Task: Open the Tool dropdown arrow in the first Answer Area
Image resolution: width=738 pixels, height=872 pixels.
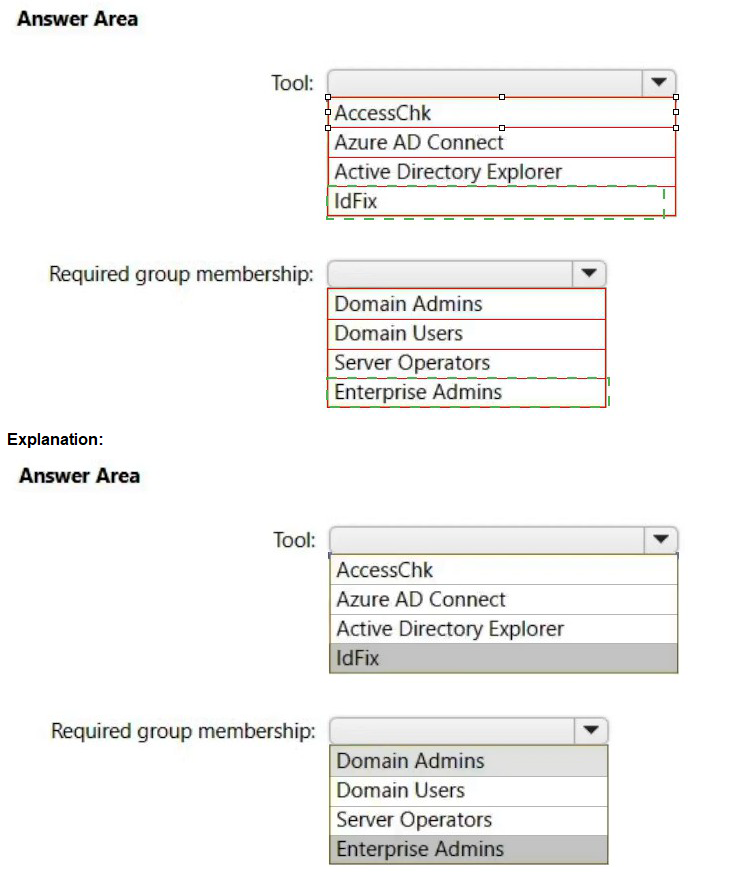Action: [x=658, y=82]
